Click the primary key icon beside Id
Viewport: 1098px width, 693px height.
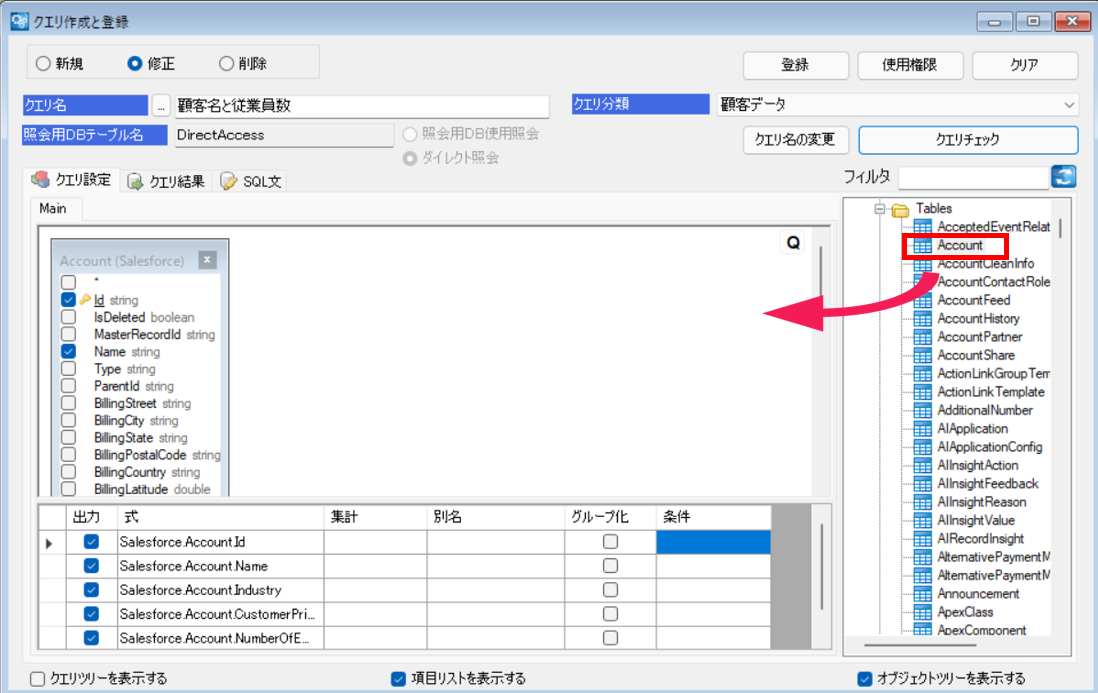(85, 300)
